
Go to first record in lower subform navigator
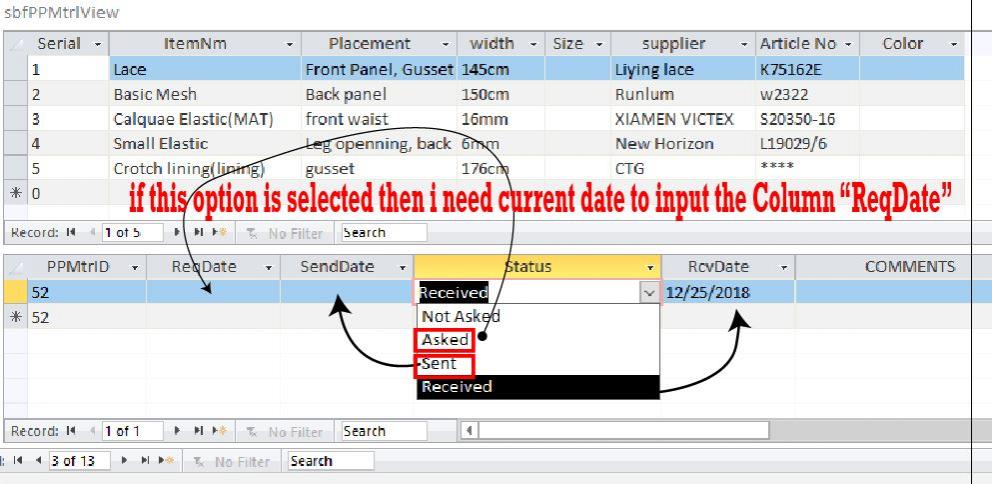click(71, 431)
